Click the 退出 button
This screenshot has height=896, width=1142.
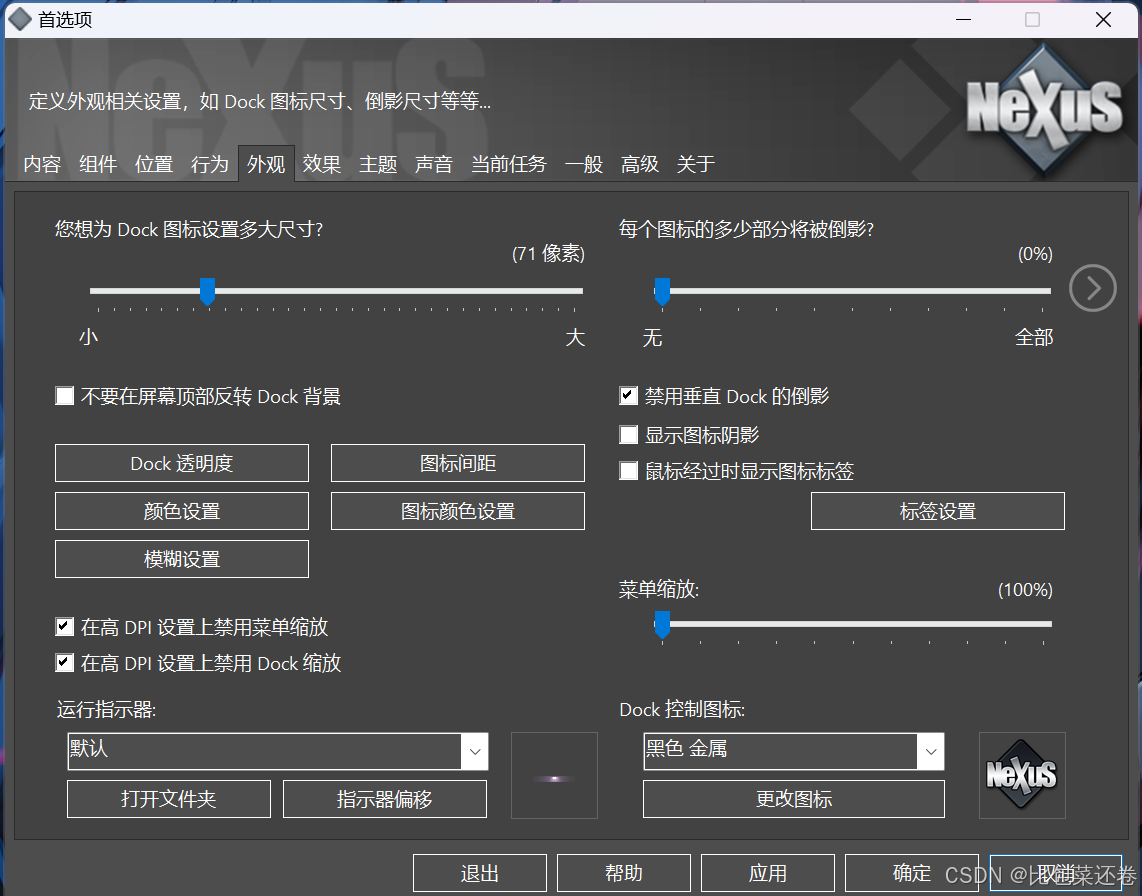(480, 873)
